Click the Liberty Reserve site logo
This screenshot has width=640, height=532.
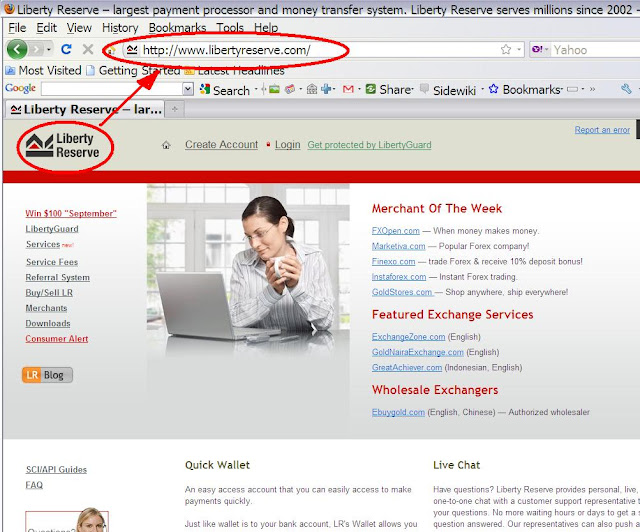(62, 146)
